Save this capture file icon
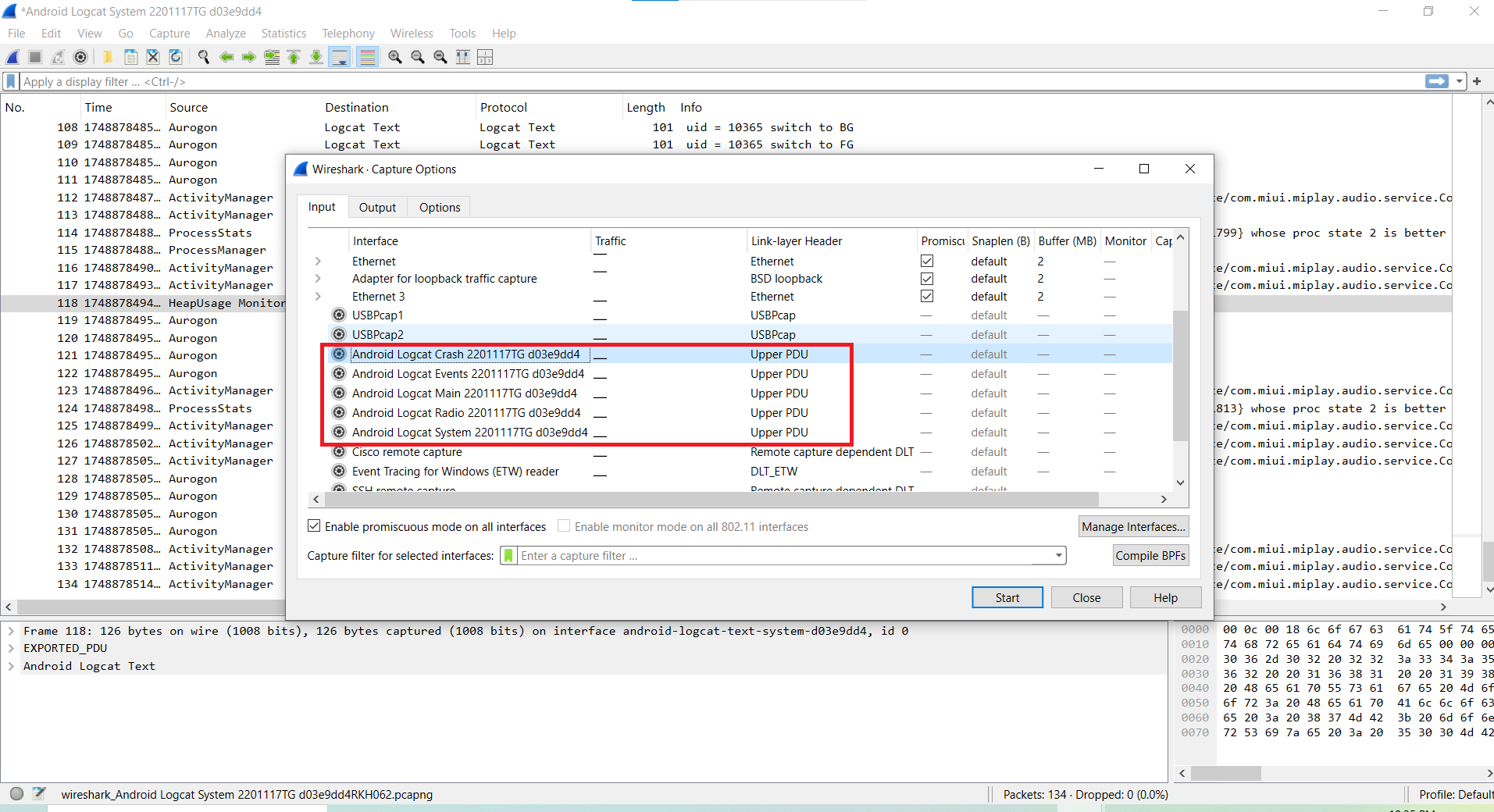Screen dimensions: 1494x812 coord(130,57)
